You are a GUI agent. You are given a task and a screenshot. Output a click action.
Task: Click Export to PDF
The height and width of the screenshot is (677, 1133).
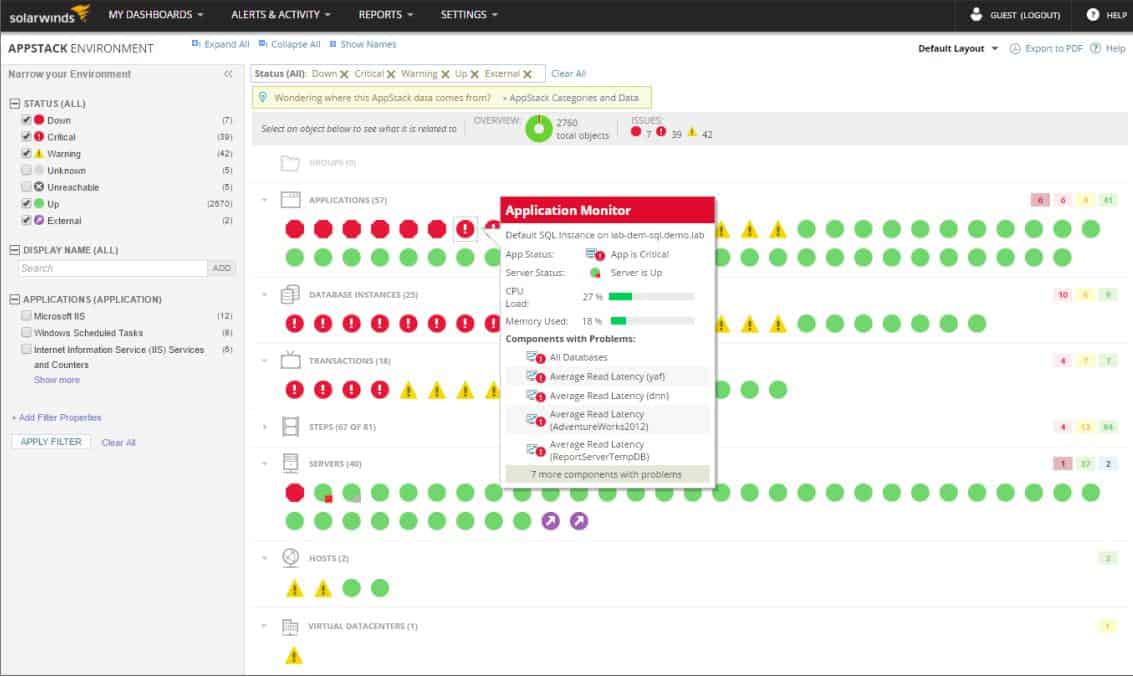click(x=1046, y=48)
